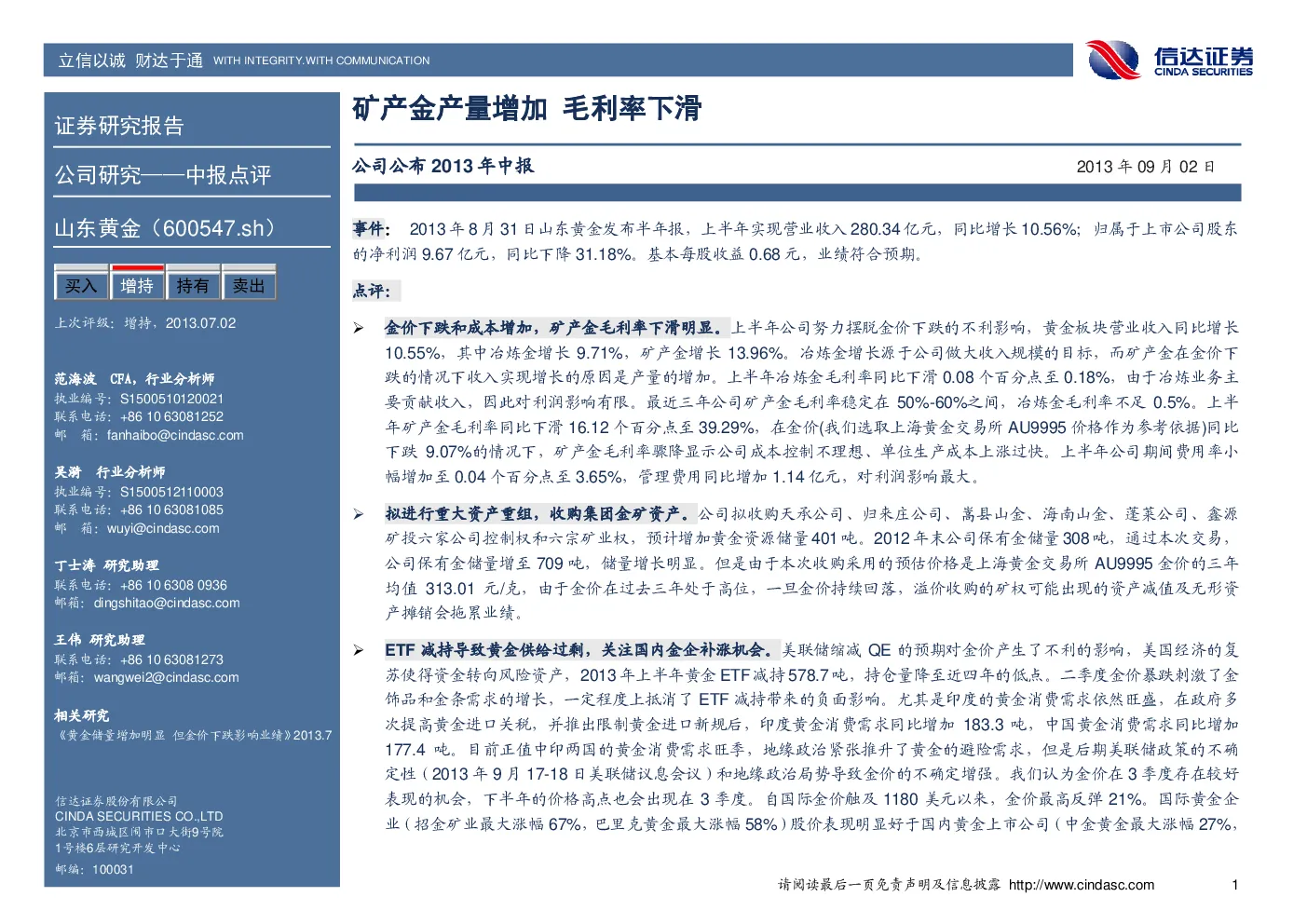
Task: Click WITH INTEGRITY.WITH COMMUNICATION header text
Action: pyautogui.click(x=321, y=61)
